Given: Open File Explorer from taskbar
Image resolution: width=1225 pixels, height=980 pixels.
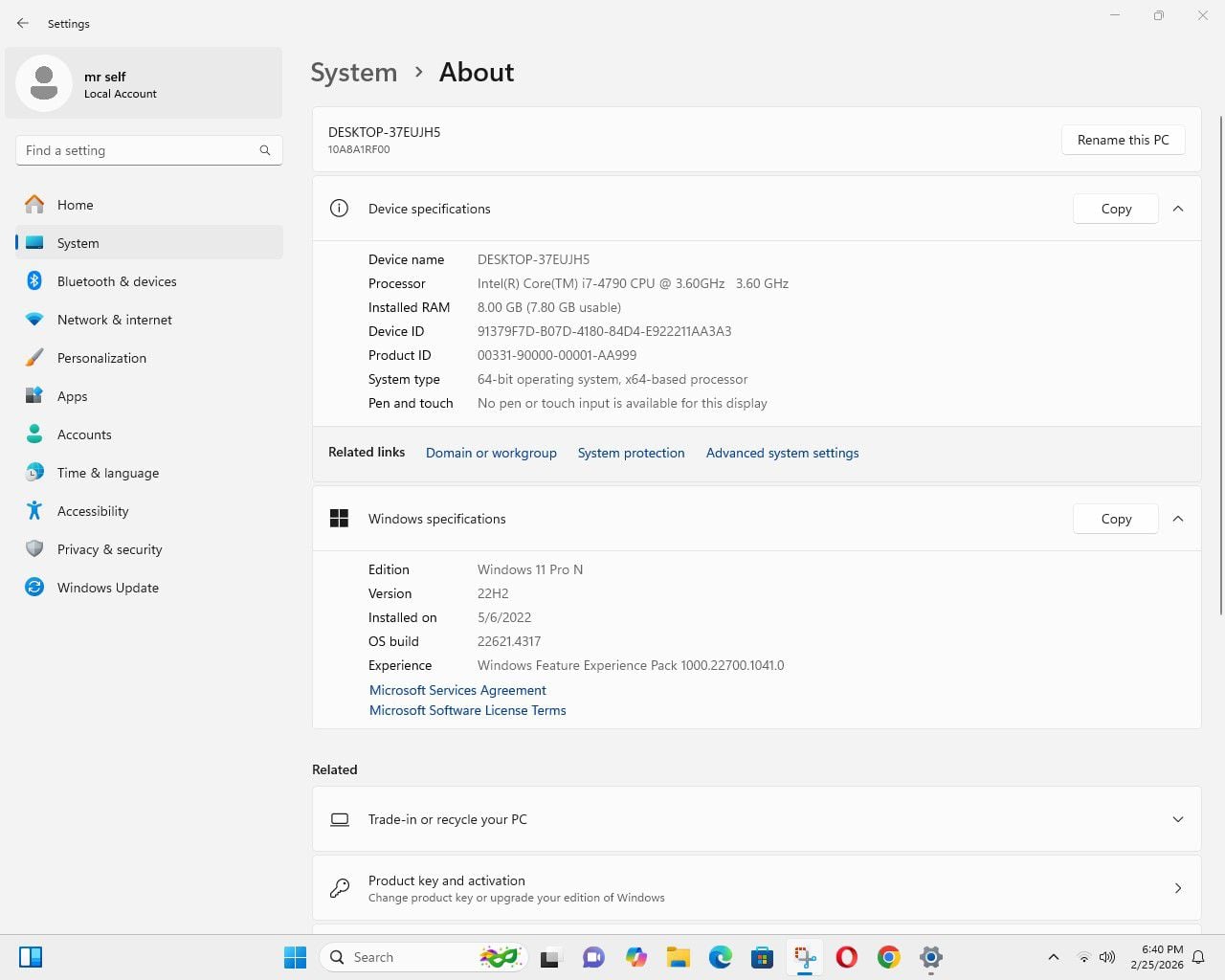Looking at the screenshot, I should pos(679,957).
